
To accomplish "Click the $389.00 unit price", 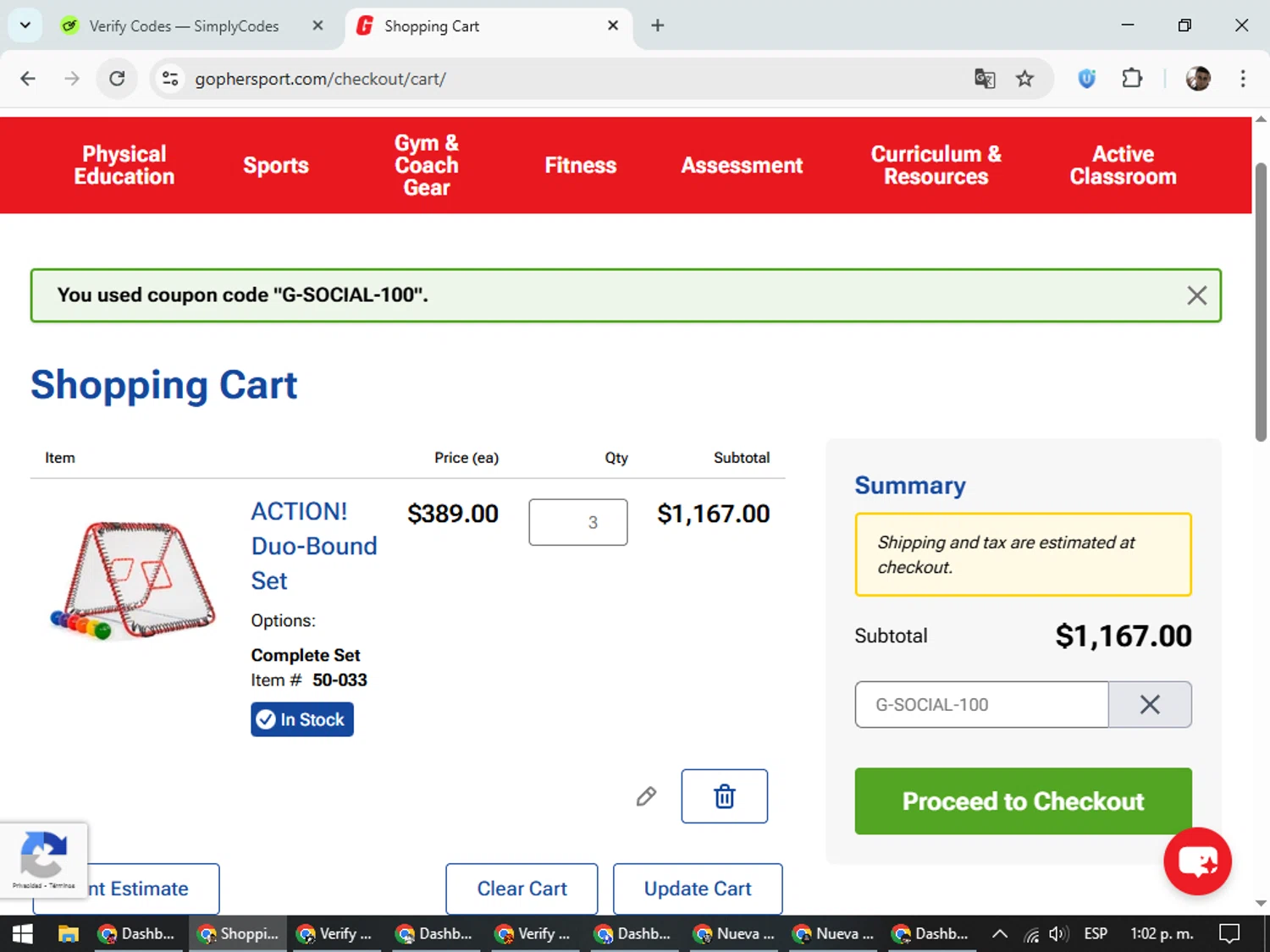I will click(x=453, y=514).
